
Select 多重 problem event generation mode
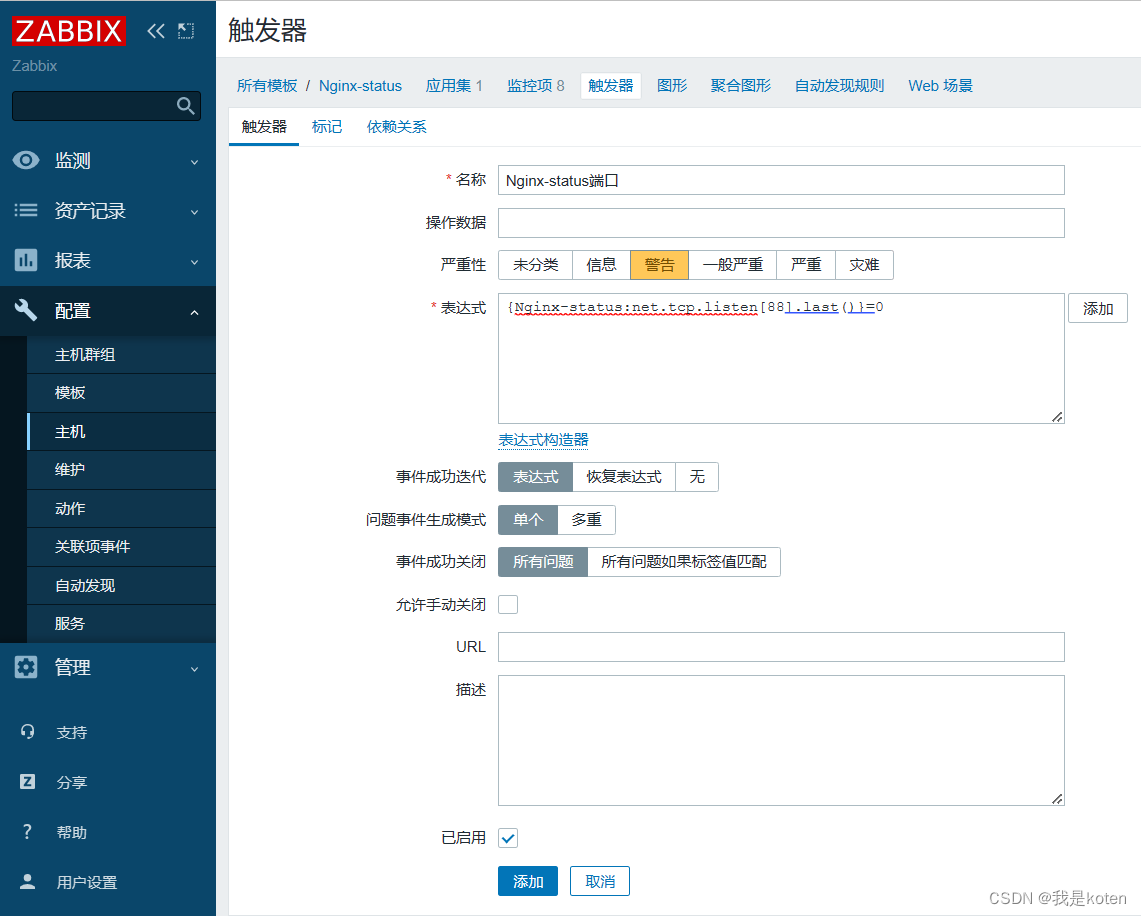click(x=586, y=520)
